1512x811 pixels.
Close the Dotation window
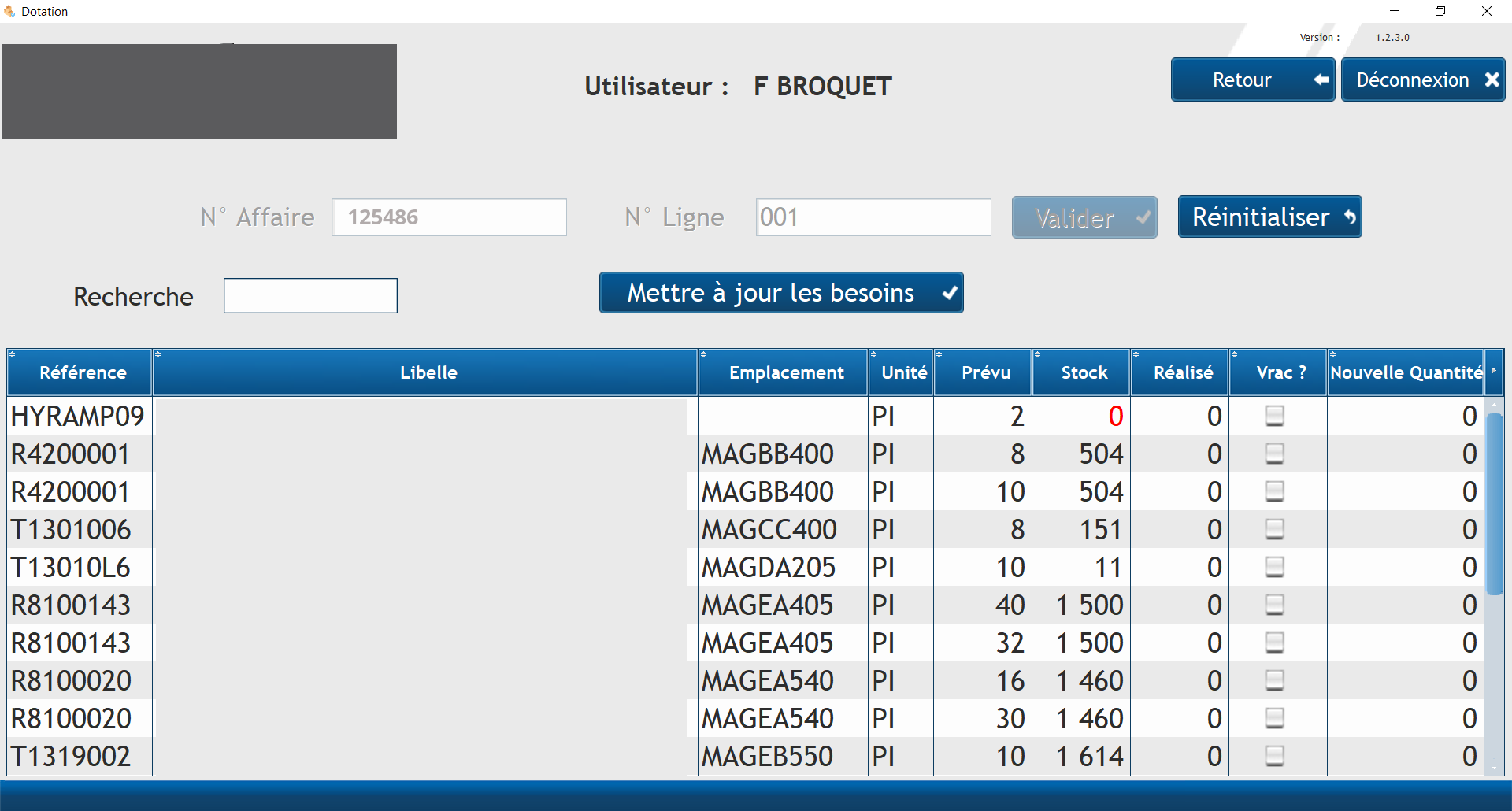[x=1487, y=11]
